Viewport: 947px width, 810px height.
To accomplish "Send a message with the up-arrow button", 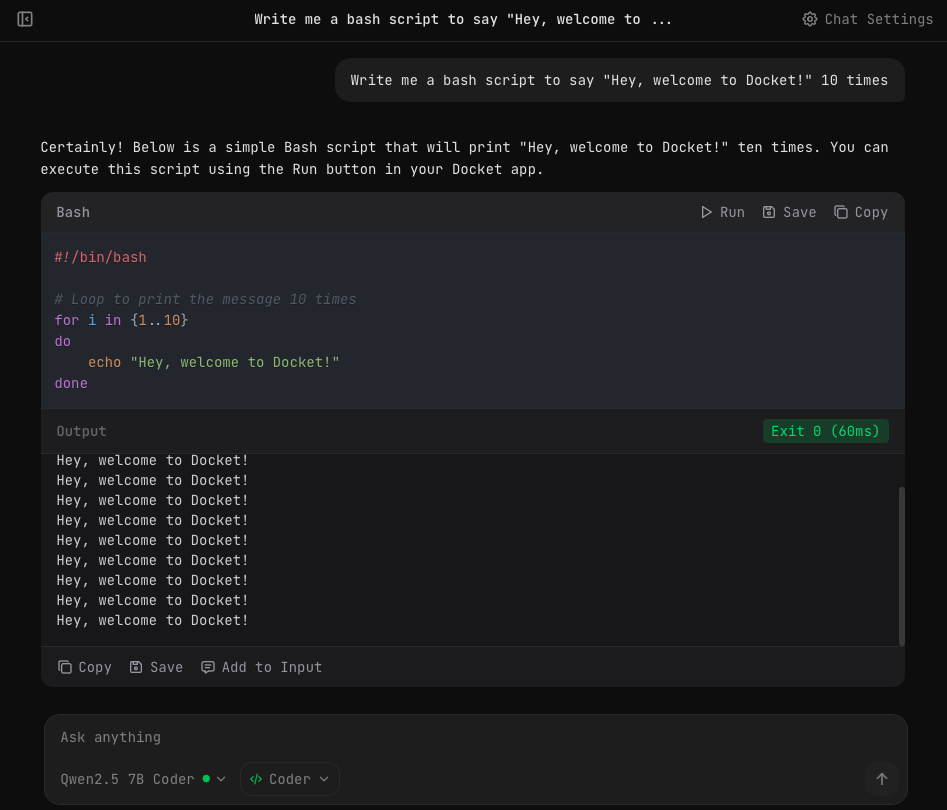I will click(x=881, y=779).
